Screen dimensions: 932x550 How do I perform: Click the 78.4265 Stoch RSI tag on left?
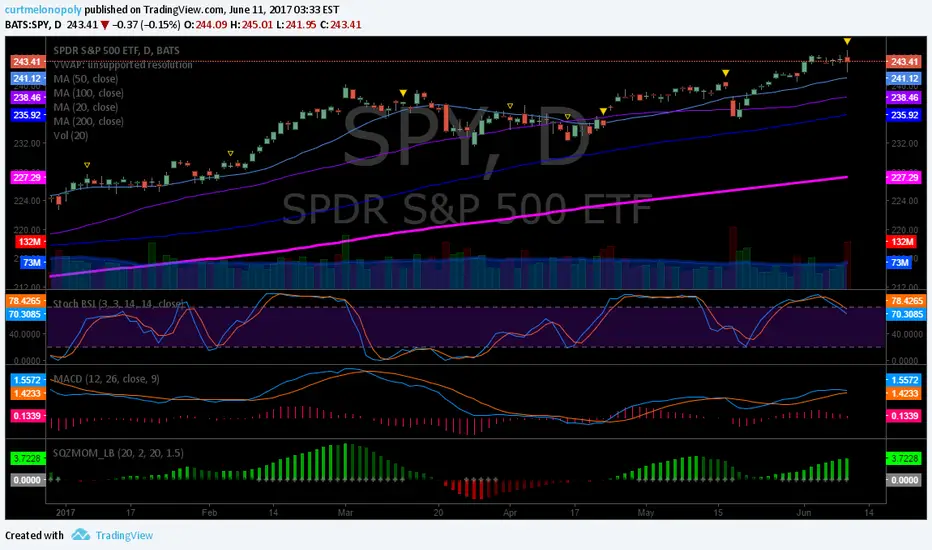[24, 301]
